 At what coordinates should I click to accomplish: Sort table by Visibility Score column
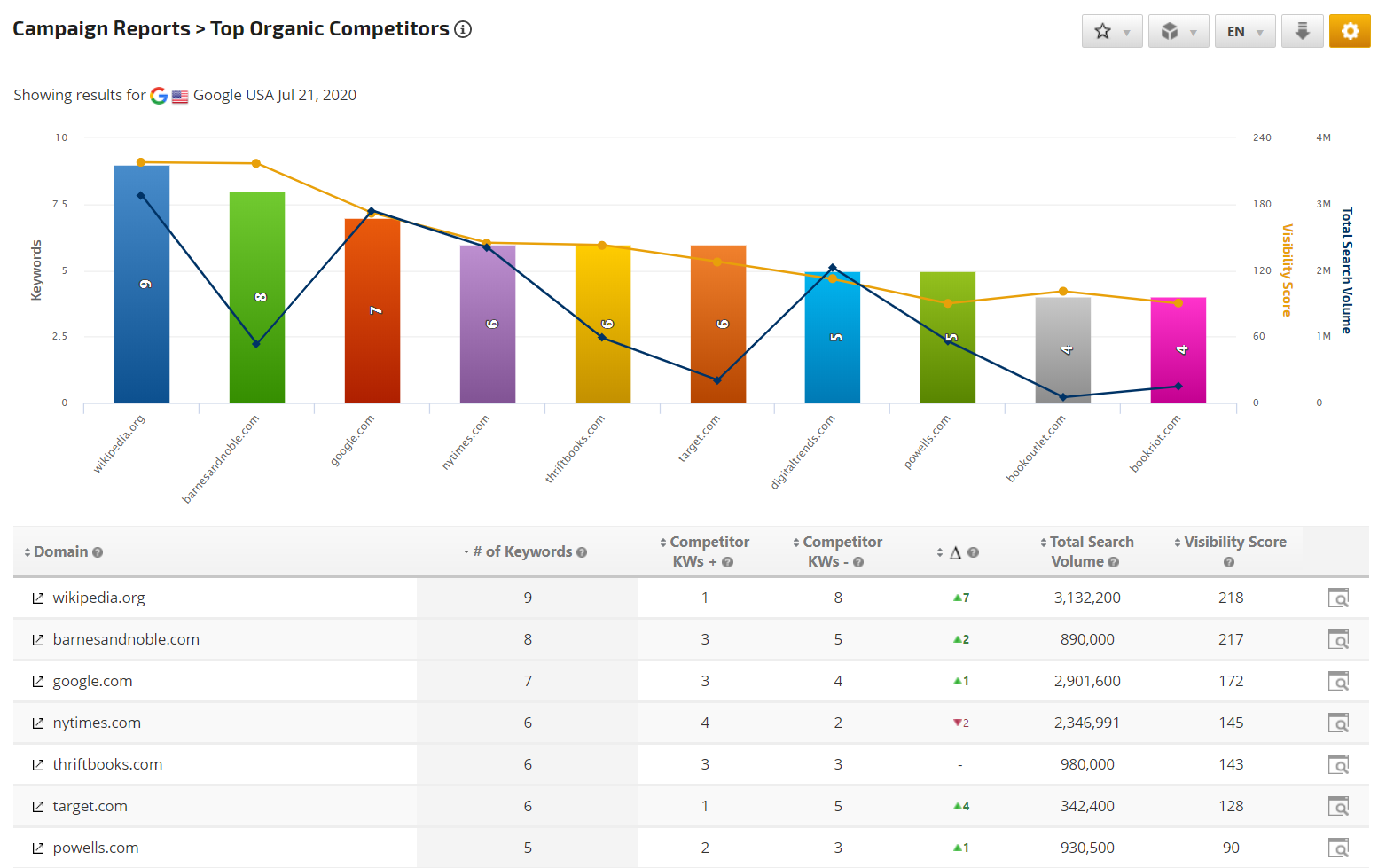[1234, 542]
